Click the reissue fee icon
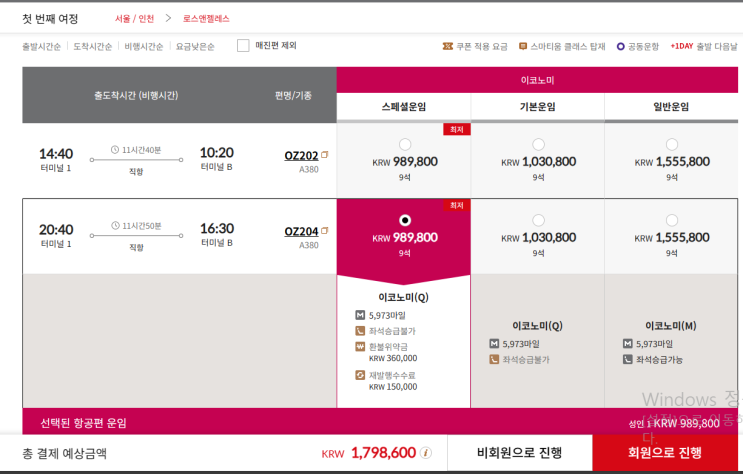 click(360, 375)
